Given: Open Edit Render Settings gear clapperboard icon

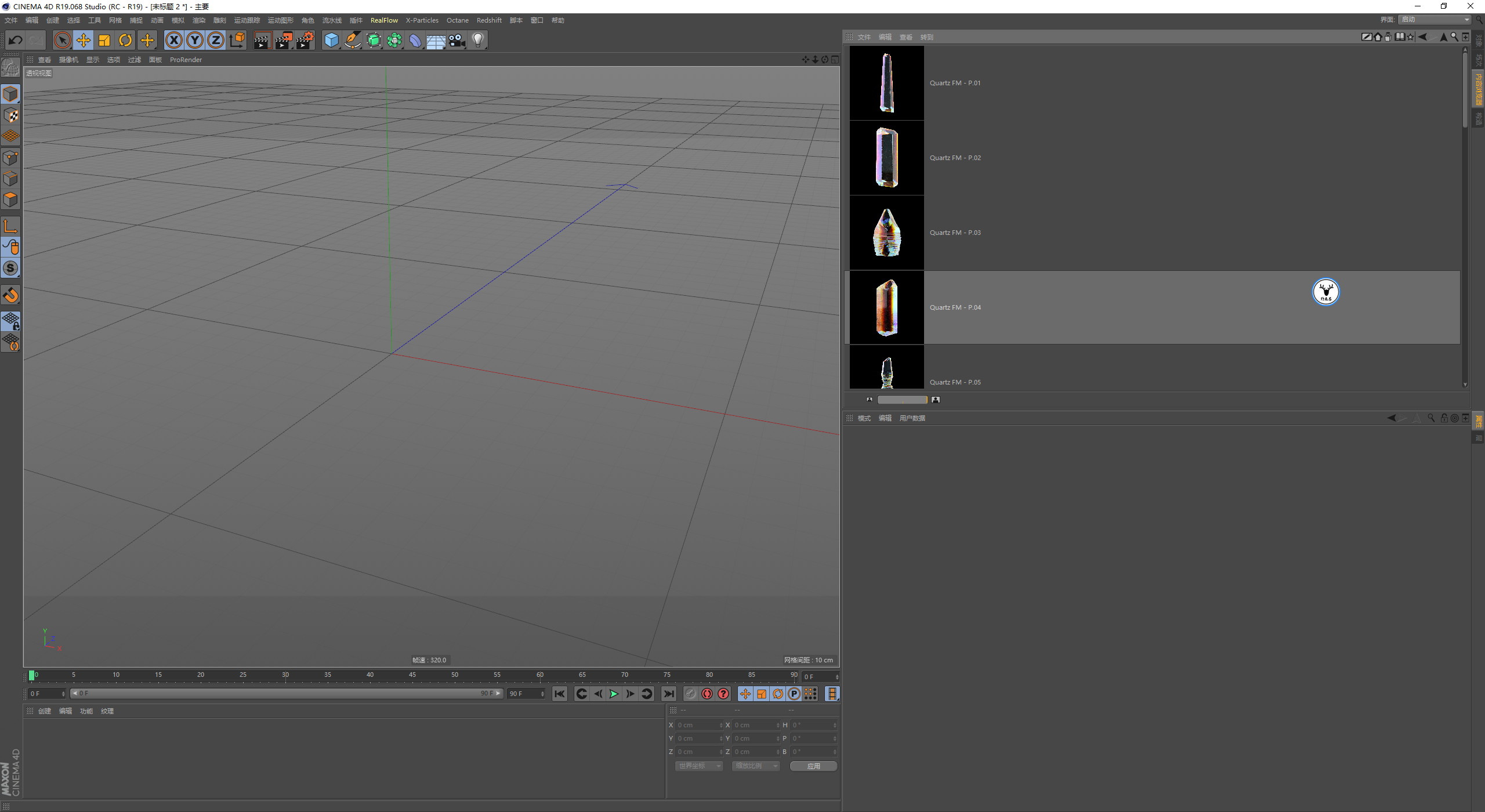Looking at the screenshot, I should (x=305, y=40).
